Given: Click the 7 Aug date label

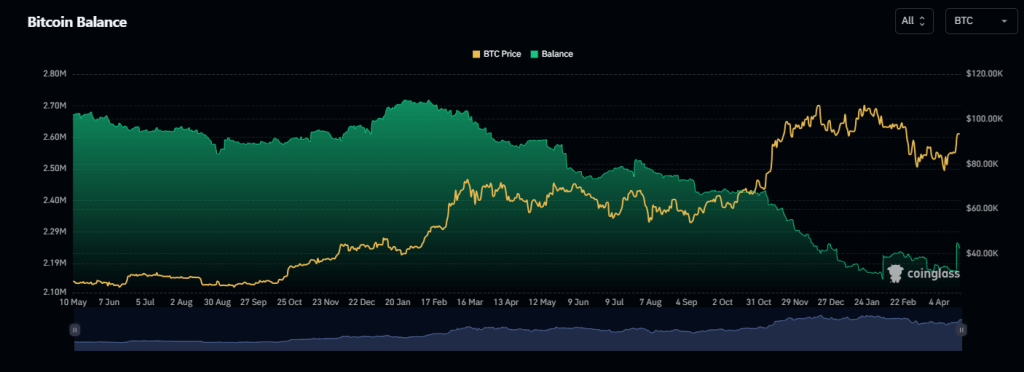Looking at the screenshot, I should (x=651, y=303).
